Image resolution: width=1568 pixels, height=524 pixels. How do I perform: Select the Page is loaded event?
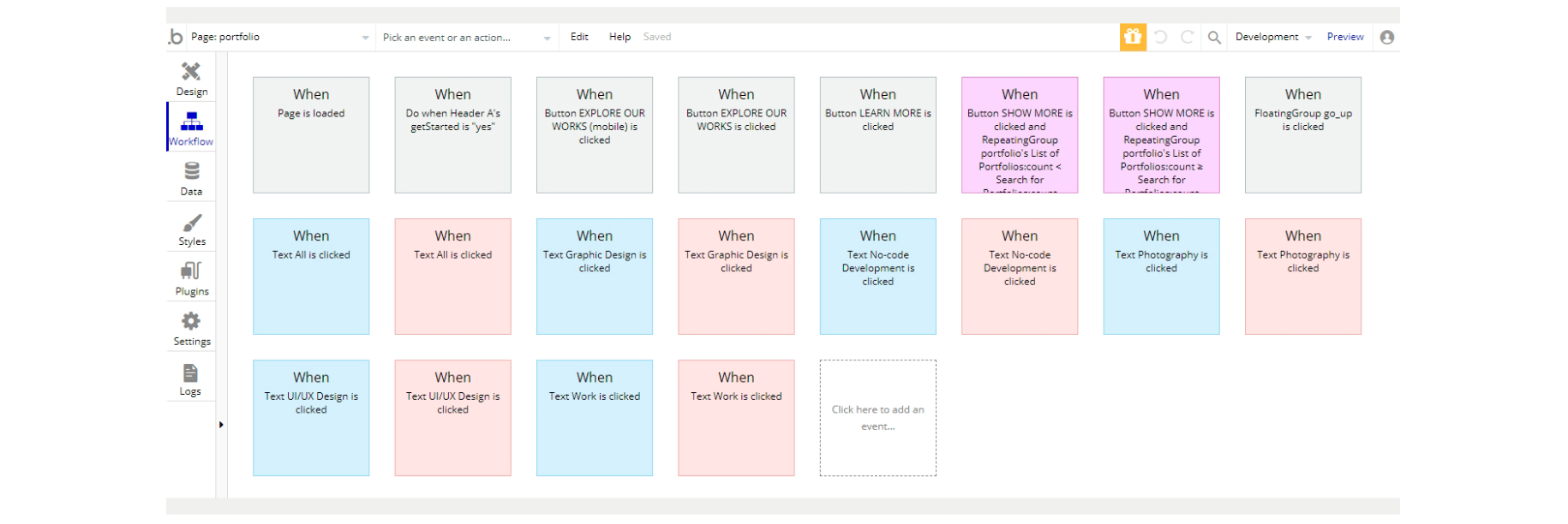[311, 135]
